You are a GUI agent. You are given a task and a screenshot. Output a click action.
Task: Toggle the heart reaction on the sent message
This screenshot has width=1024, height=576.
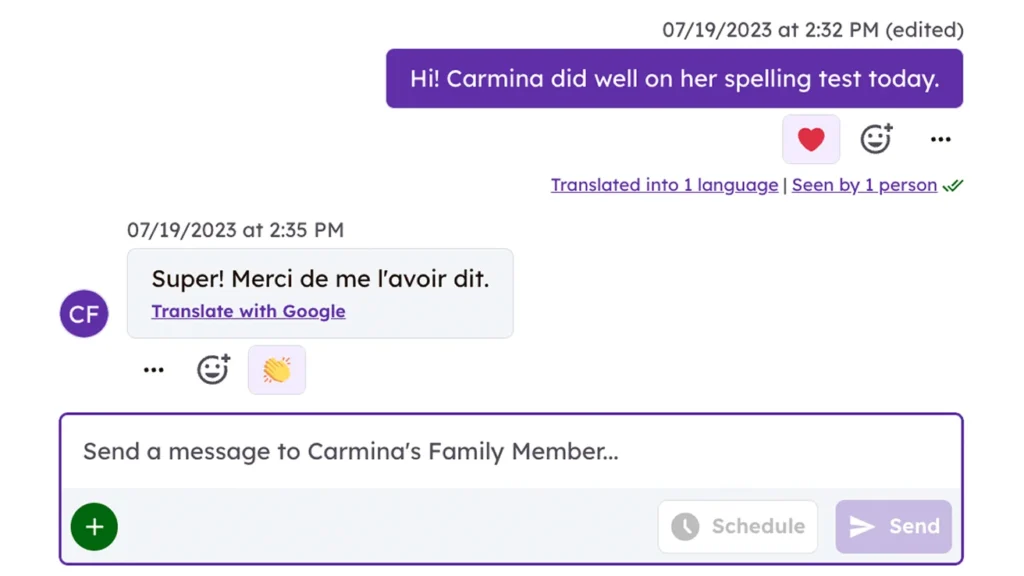click(810, 139)
